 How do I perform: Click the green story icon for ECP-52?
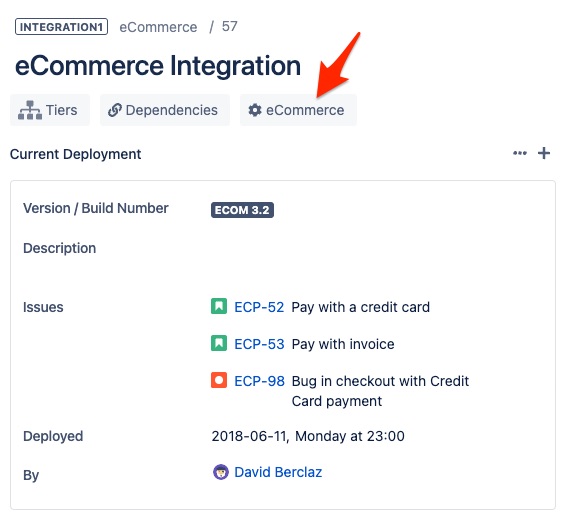tap(219, 306)
